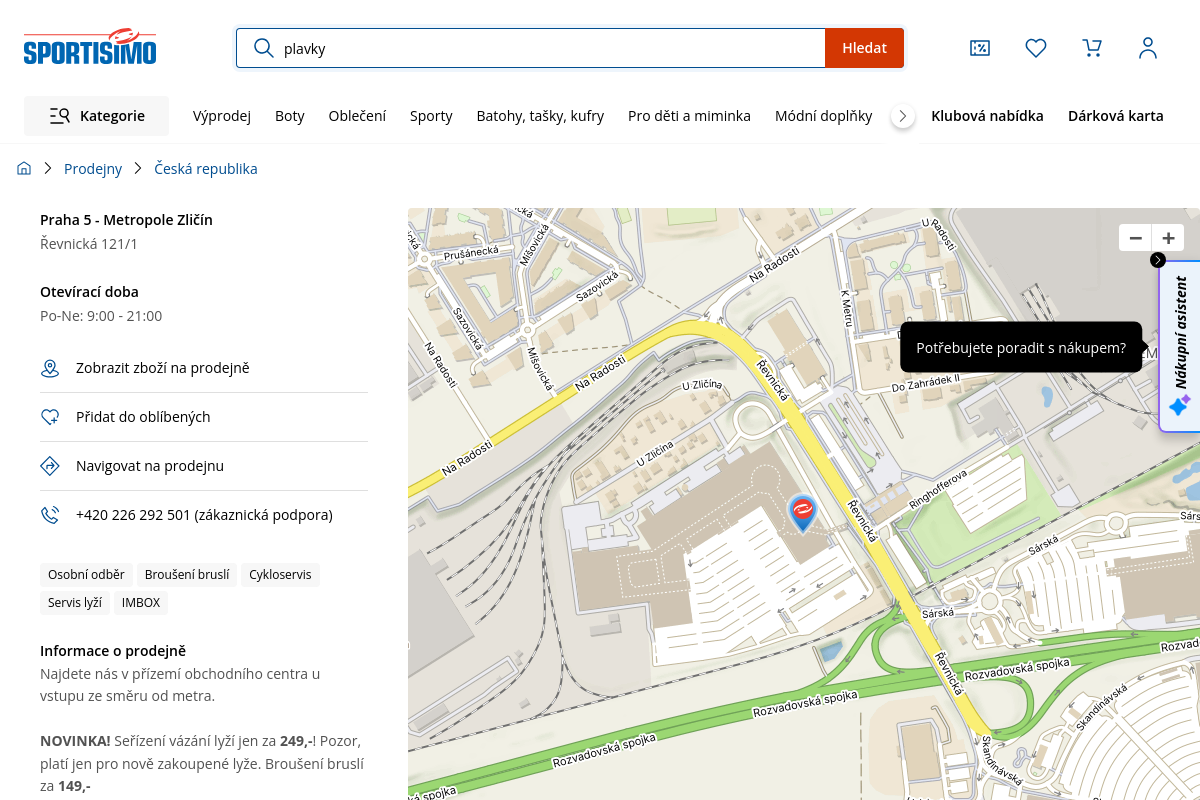This screenshot has height=800, width=1200.
Task: Click Přidat do oblíbených
Action: coord(143,417)
